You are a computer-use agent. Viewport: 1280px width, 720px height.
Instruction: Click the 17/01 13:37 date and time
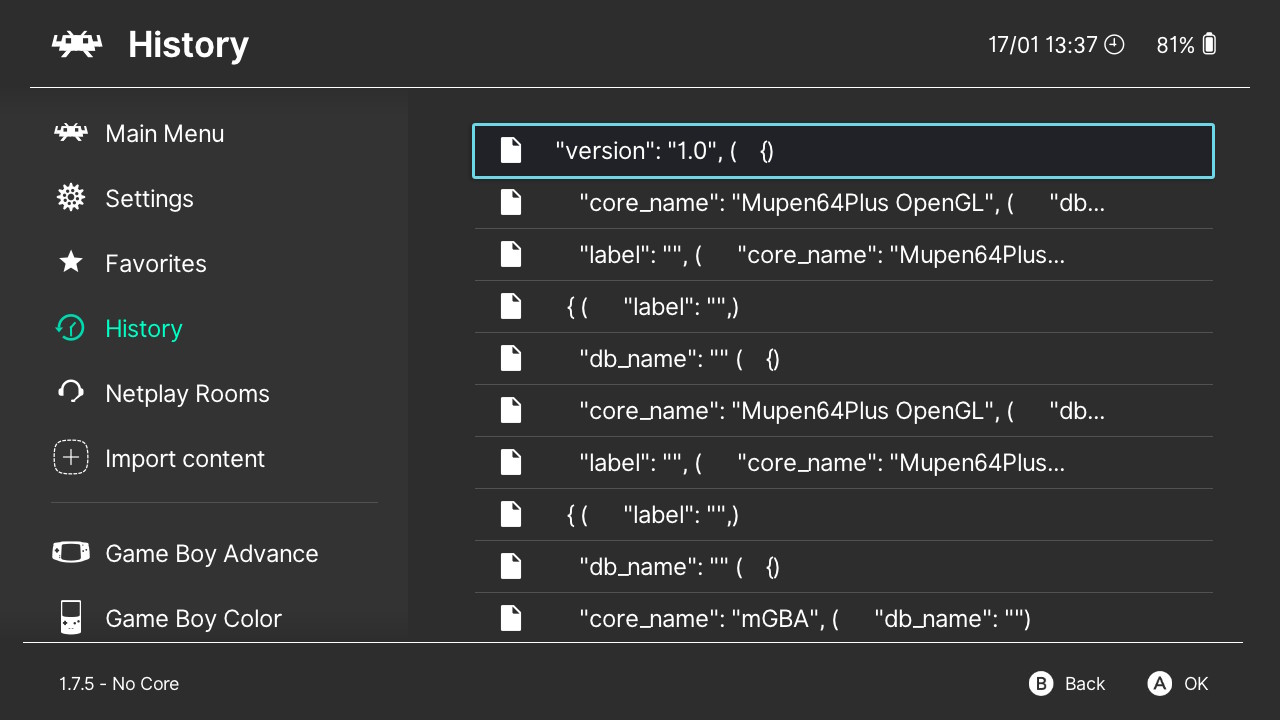point(1042,45)
